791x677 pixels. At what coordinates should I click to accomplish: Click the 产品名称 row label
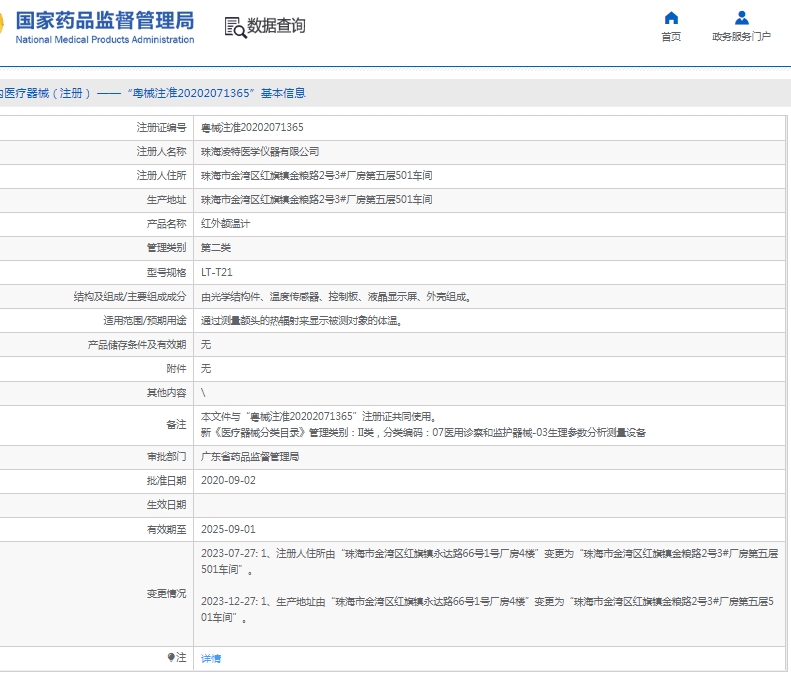click(x=166, y=224)
